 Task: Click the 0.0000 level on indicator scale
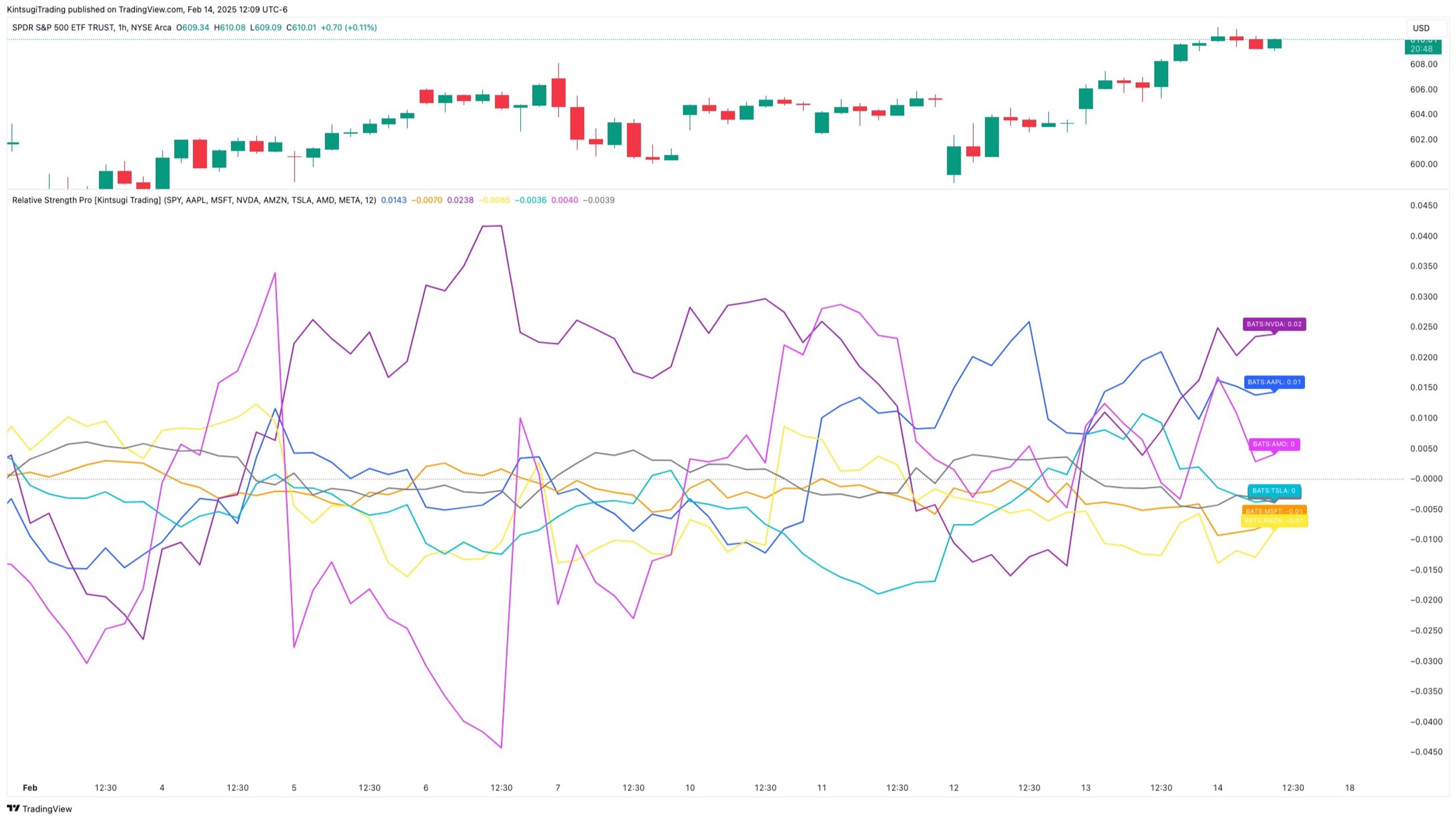coord(1426,479)
